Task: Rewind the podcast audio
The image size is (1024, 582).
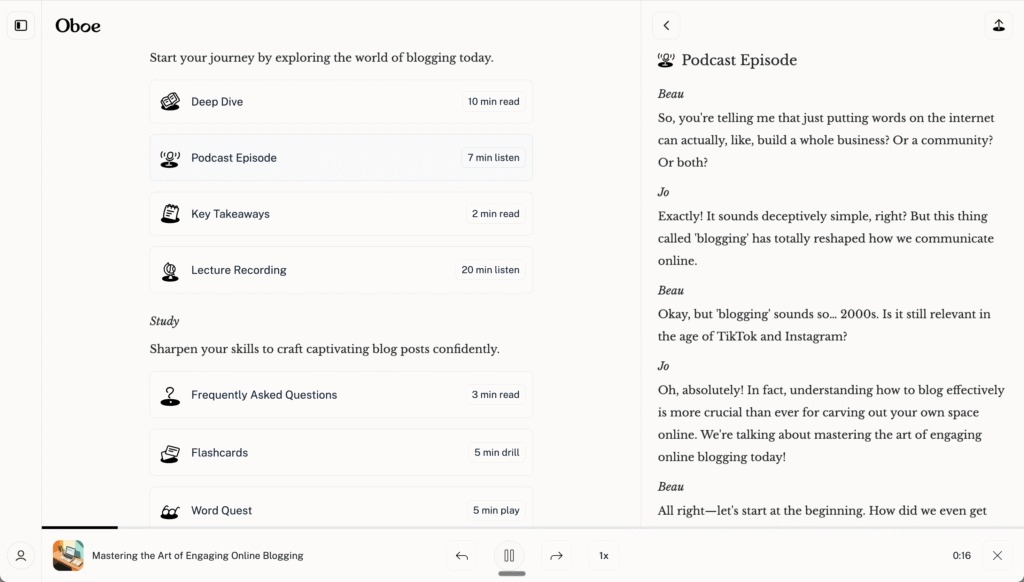Action: click(x=461, y=555)
